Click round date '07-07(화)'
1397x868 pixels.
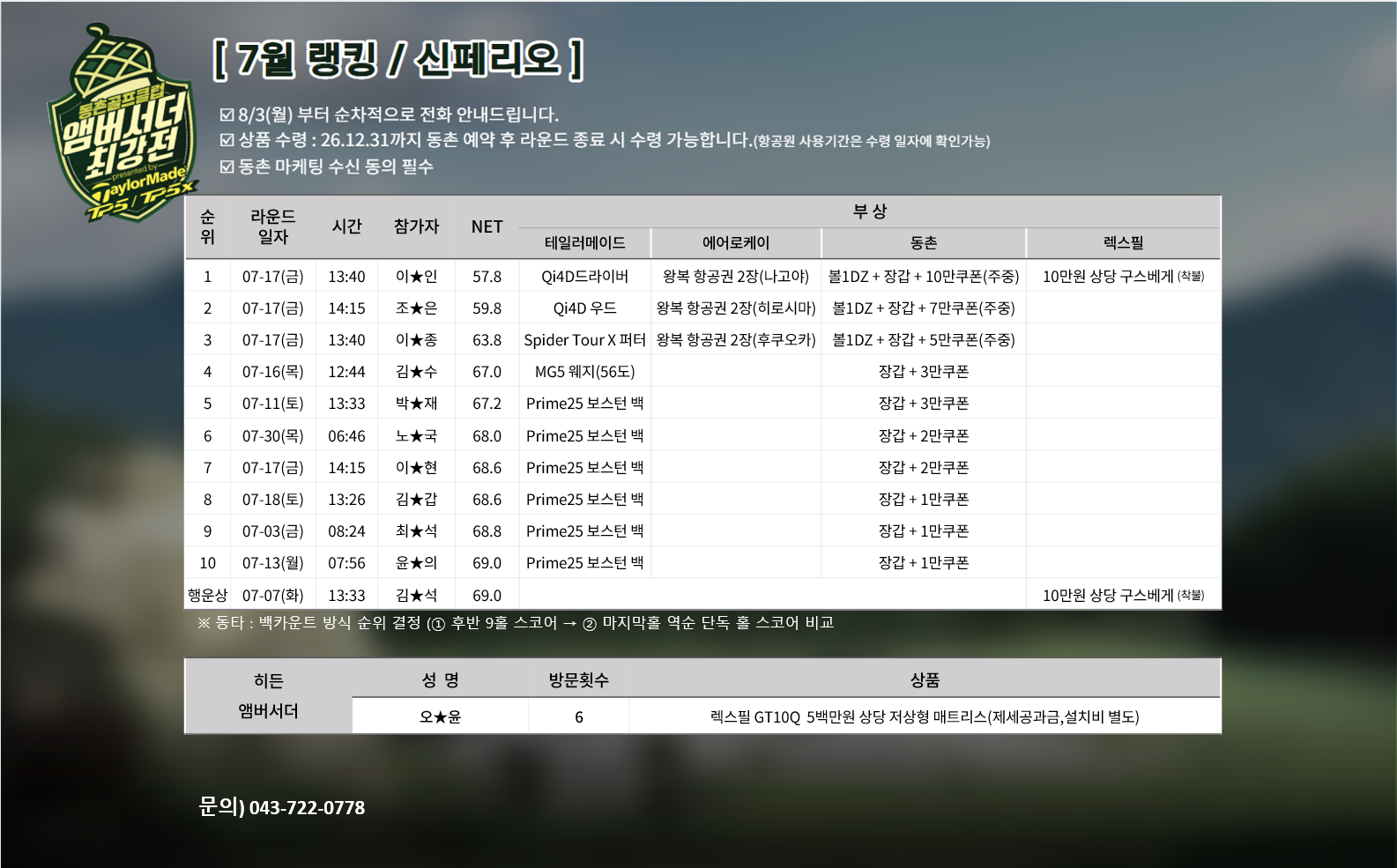[273, 596]
